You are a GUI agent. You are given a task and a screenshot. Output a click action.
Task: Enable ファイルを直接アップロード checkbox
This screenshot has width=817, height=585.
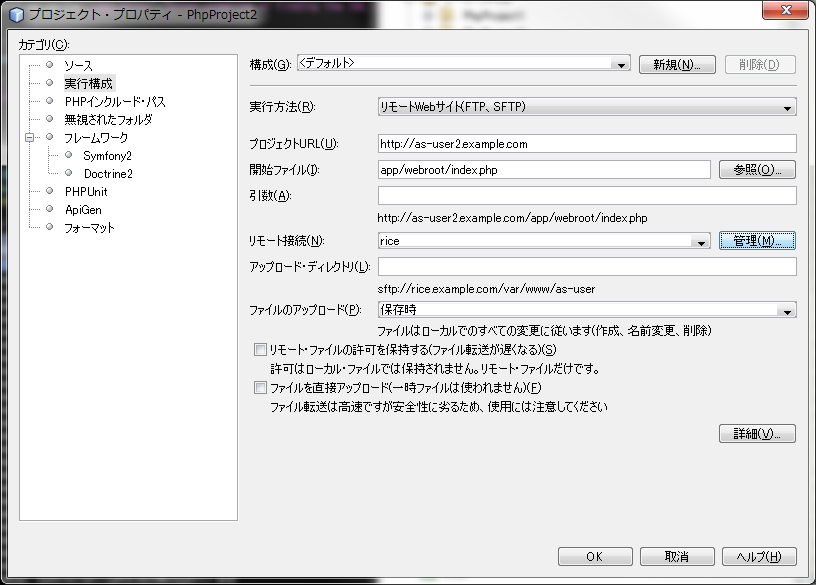coord(260,388)
